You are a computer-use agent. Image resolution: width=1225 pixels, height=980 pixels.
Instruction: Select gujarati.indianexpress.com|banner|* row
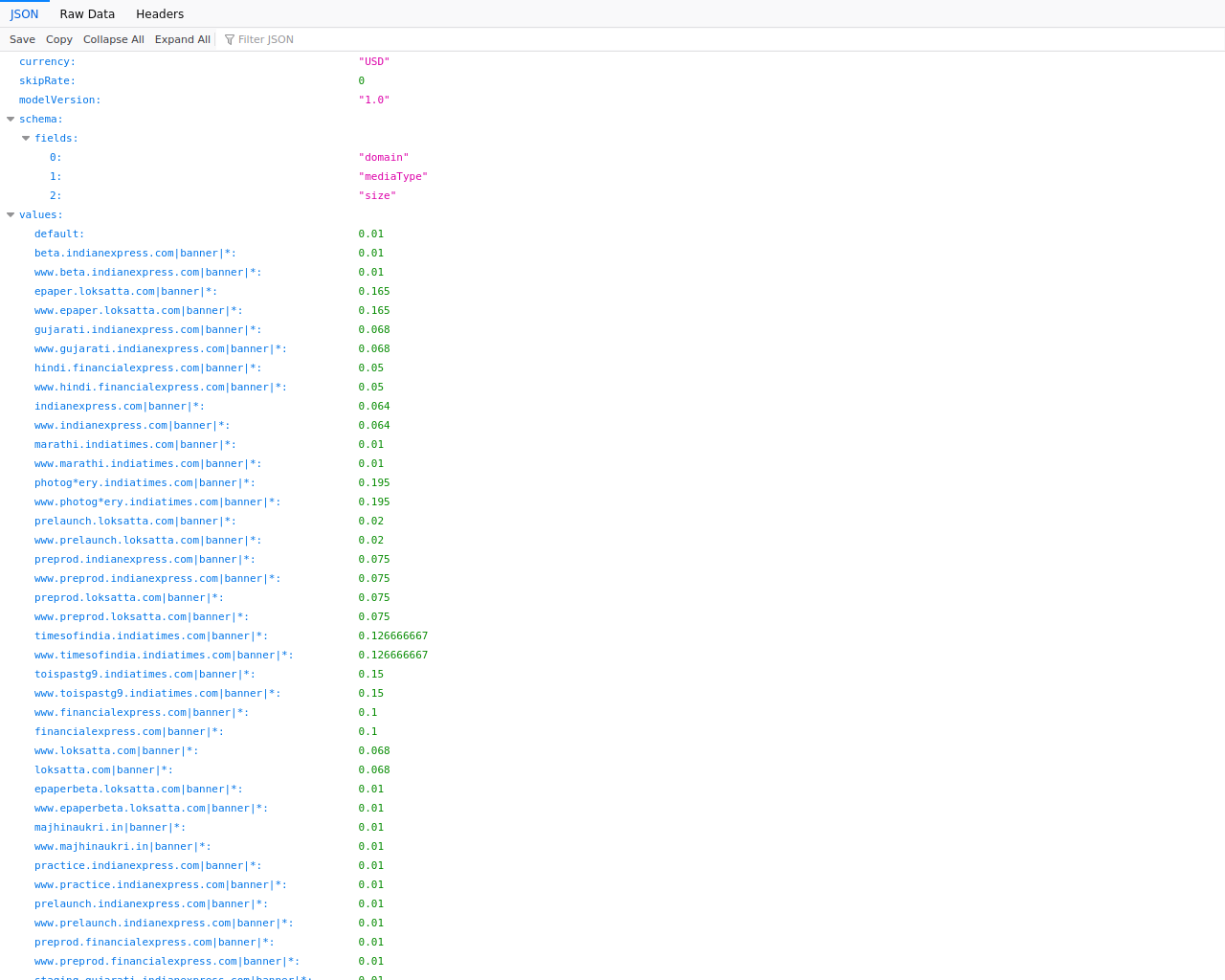coord(612,329)
